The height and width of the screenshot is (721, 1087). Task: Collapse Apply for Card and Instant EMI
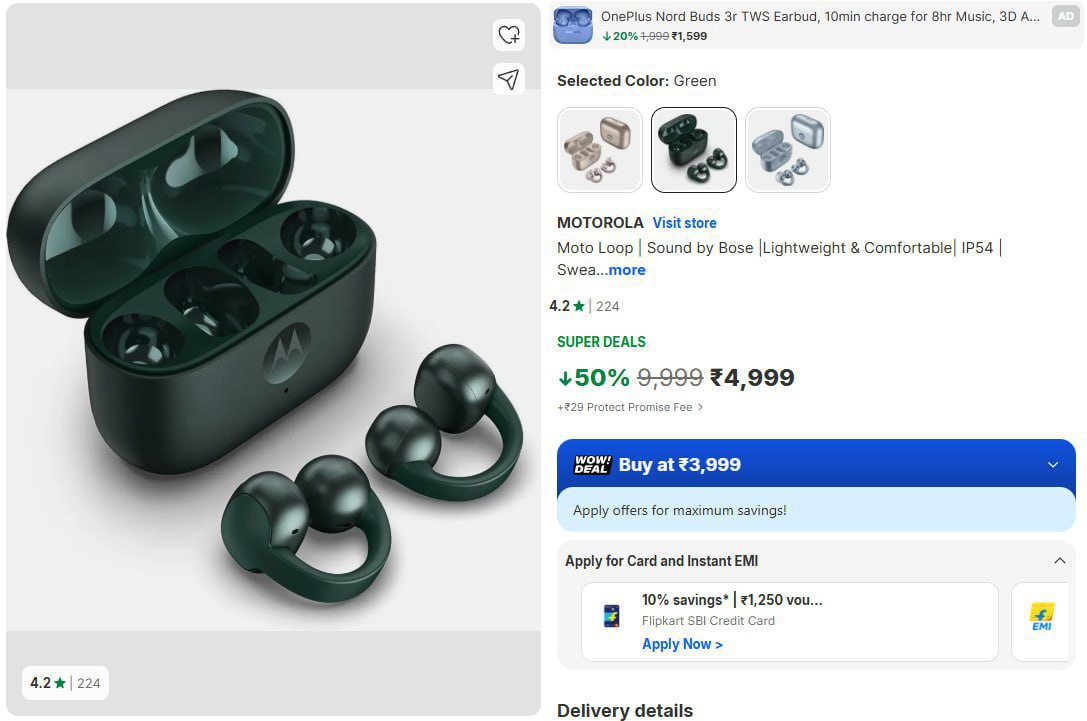[x=1059, y=560]
